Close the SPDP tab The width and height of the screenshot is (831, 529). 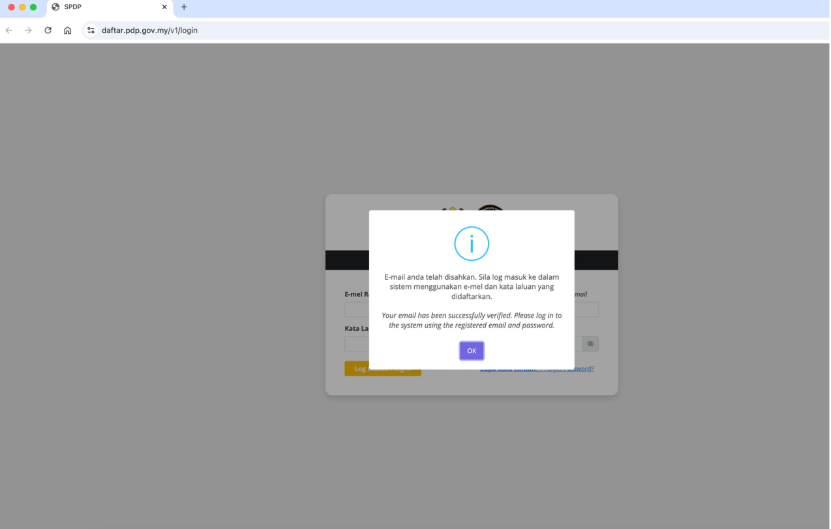coord(164,7)
